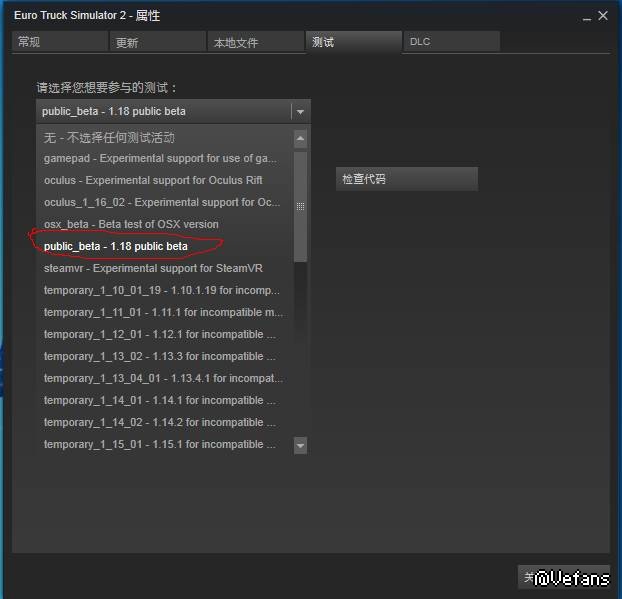The image size is (622, 599).
Task: Open the beta selection dropdown arrow
Action: (x=300, y=112)
